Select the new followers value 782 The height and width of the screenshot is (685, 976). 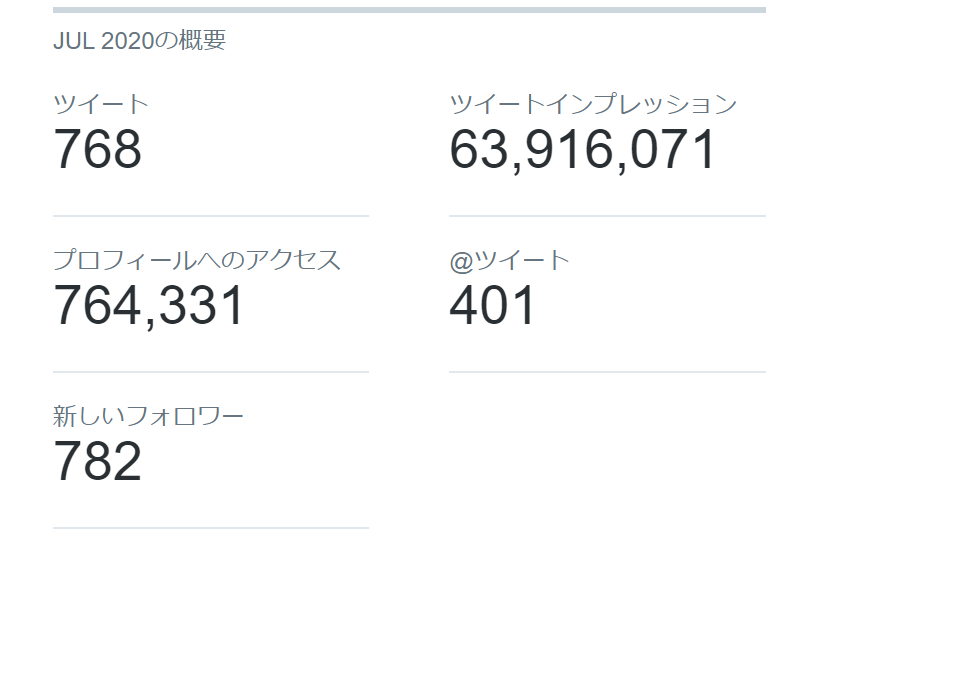click(97, 463)
